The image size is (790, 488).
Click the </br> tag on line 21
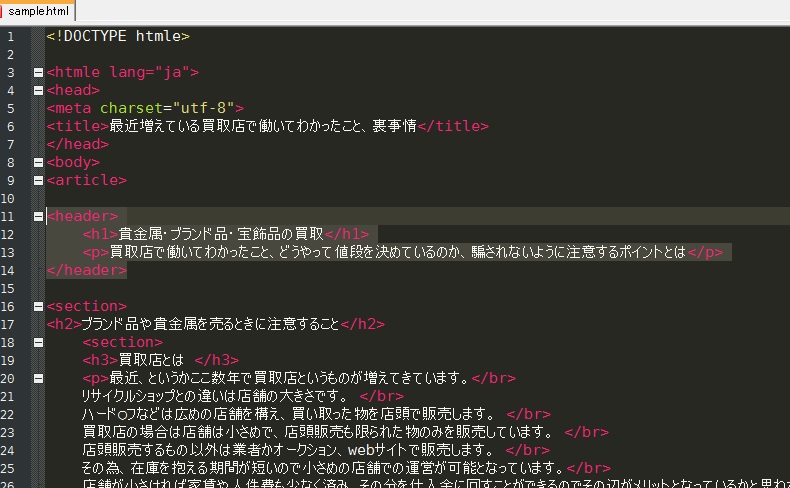click(382, 397)
